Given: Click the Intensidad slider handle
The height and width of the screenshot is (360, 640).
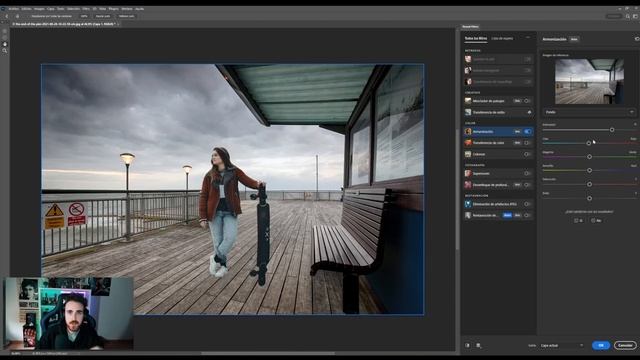Looking at the screenshot, I should click(612, 130).
